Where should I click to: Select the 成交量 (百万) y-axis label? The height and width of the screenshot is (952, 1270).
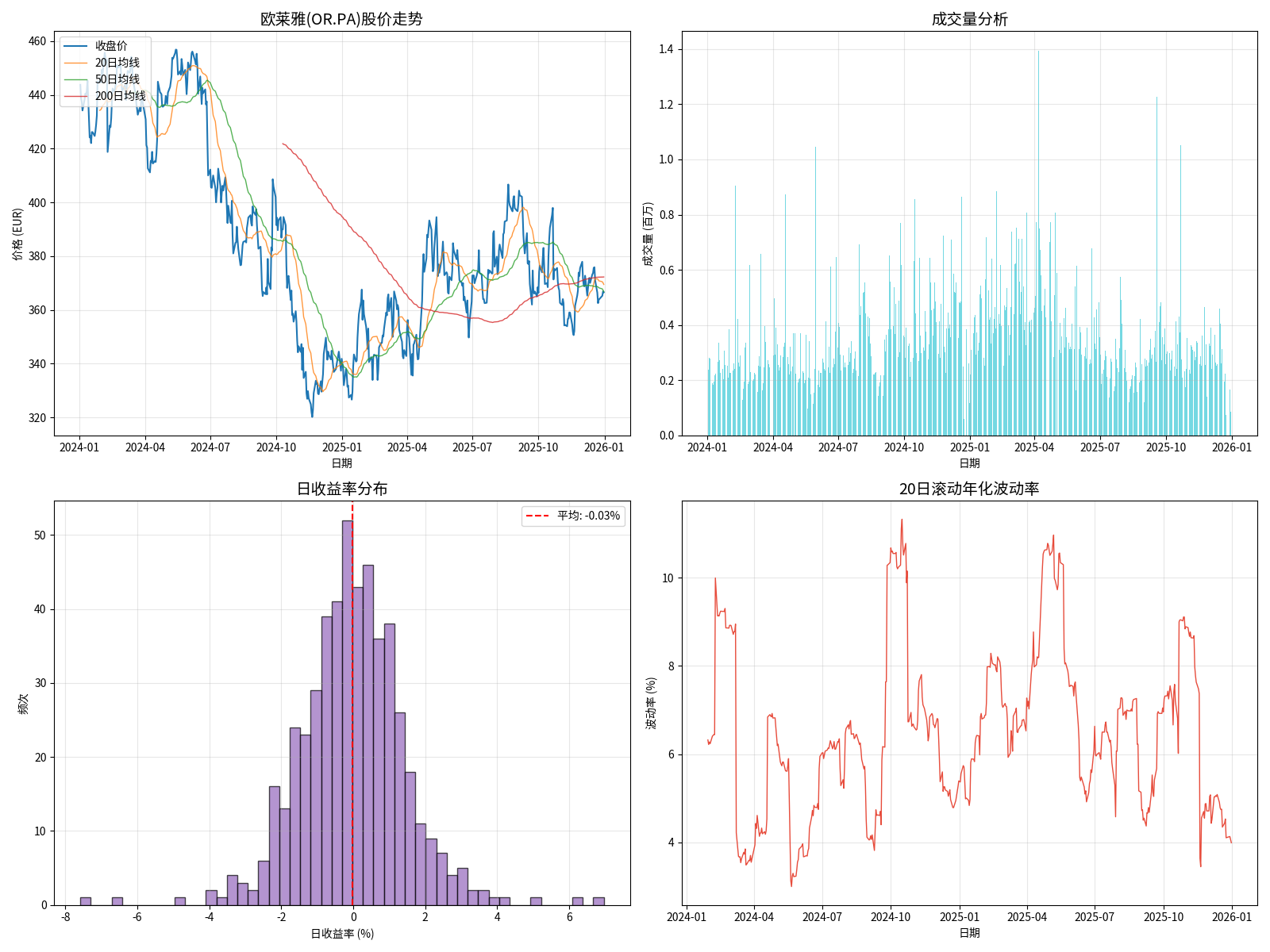tap(648, 234)
